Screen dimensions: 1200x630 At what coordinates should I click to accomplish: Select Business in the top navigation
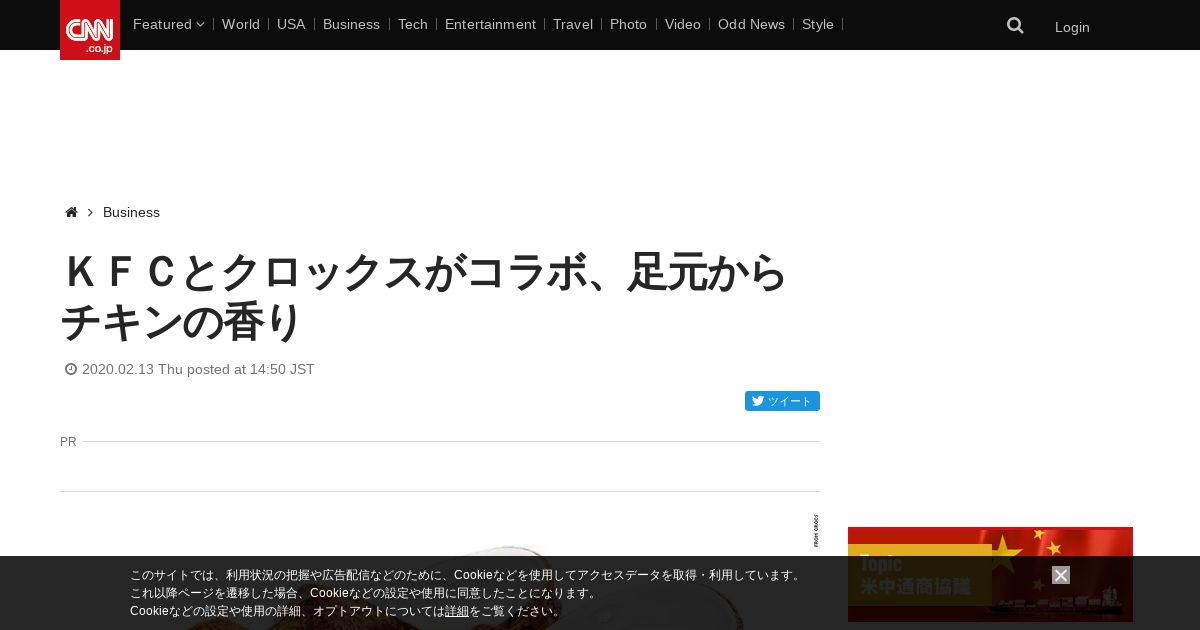351,24
